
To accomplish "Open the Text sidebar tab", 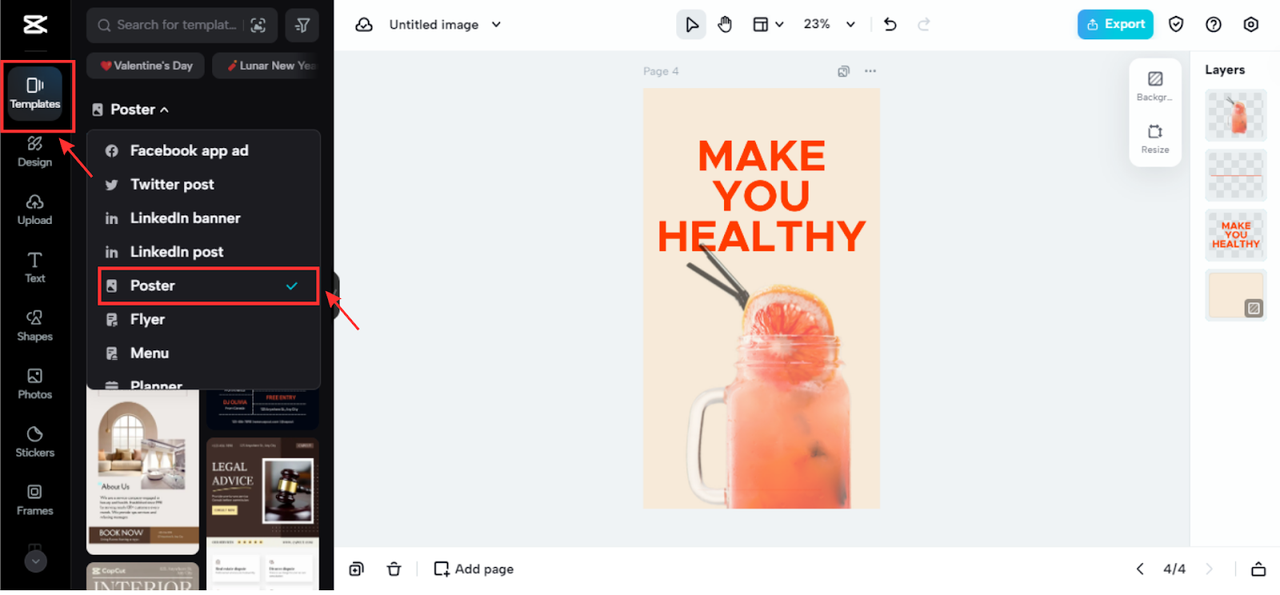I will (35, 268).
